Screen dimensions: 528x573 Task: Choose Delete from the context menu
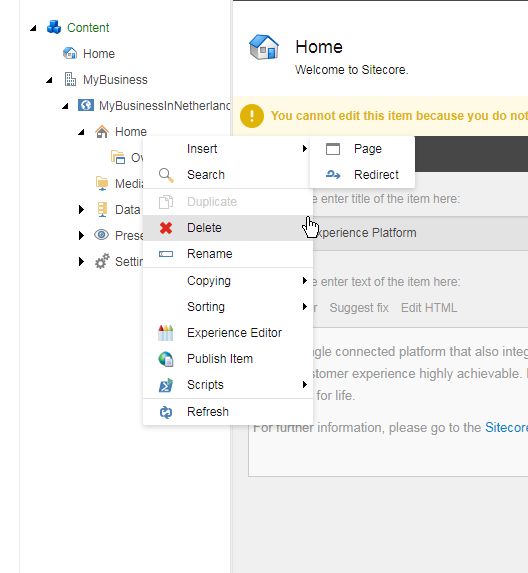228,228
